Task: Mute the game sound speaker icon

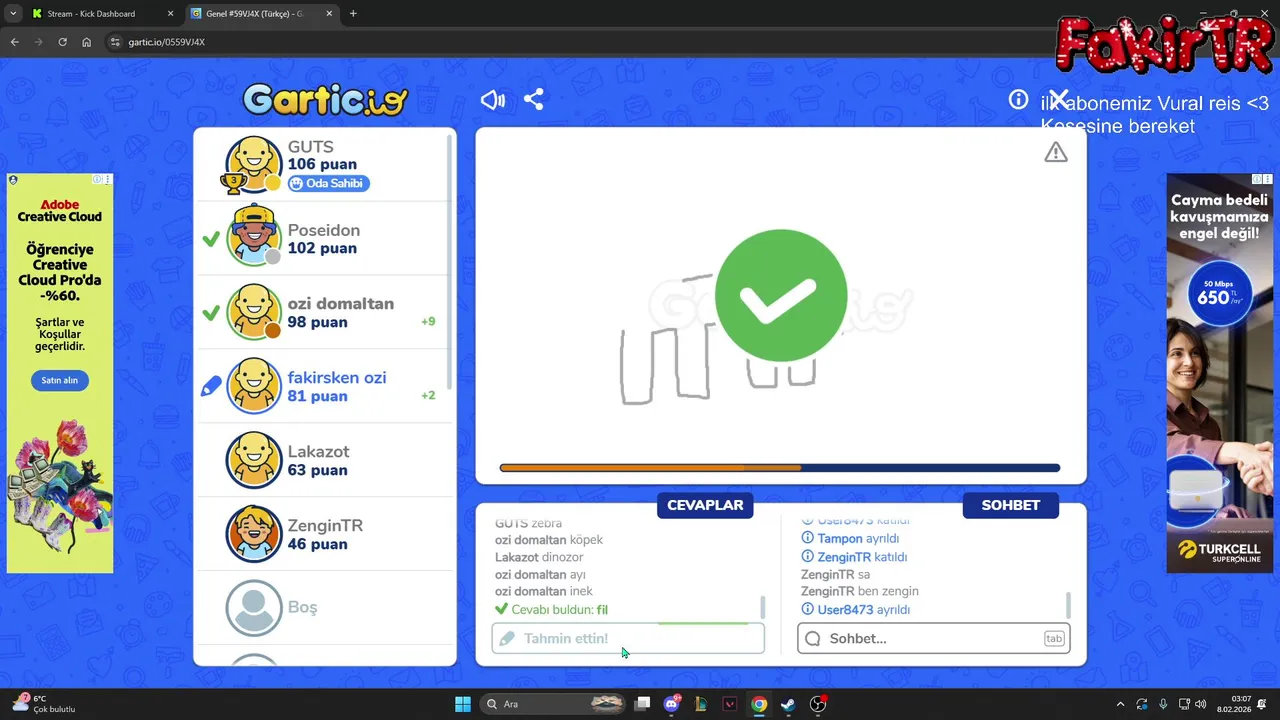Action: coord(493,100)
